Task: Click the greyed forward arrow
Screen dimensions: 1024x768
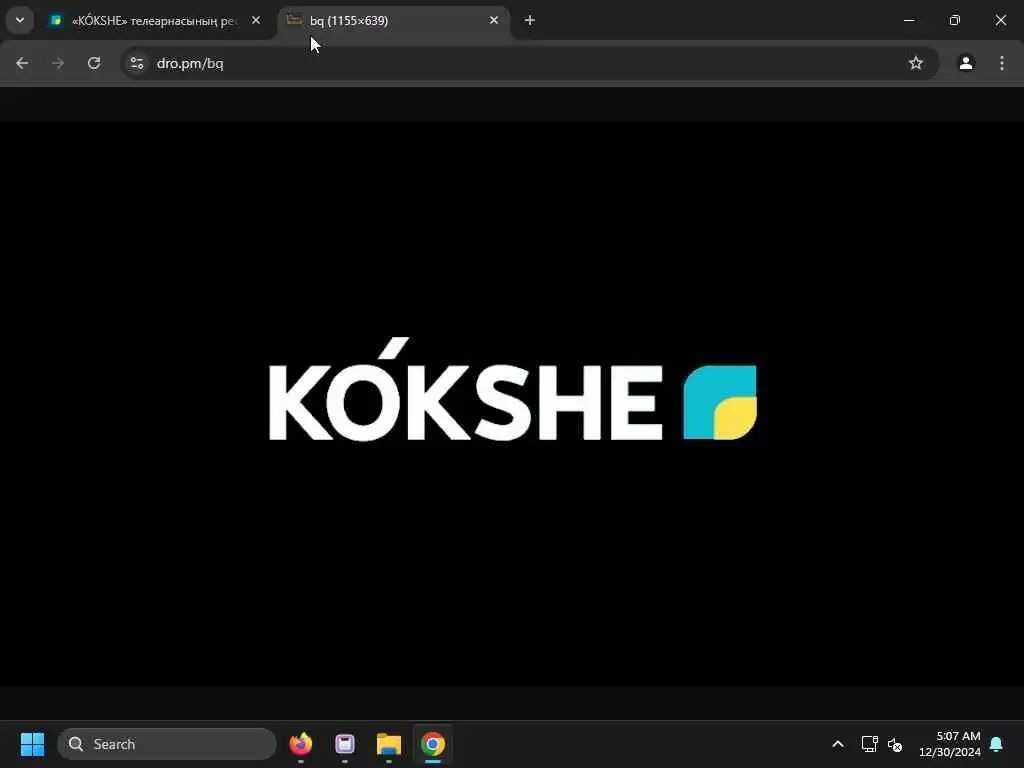Action: pyautogui.click(x=58, y=63)
